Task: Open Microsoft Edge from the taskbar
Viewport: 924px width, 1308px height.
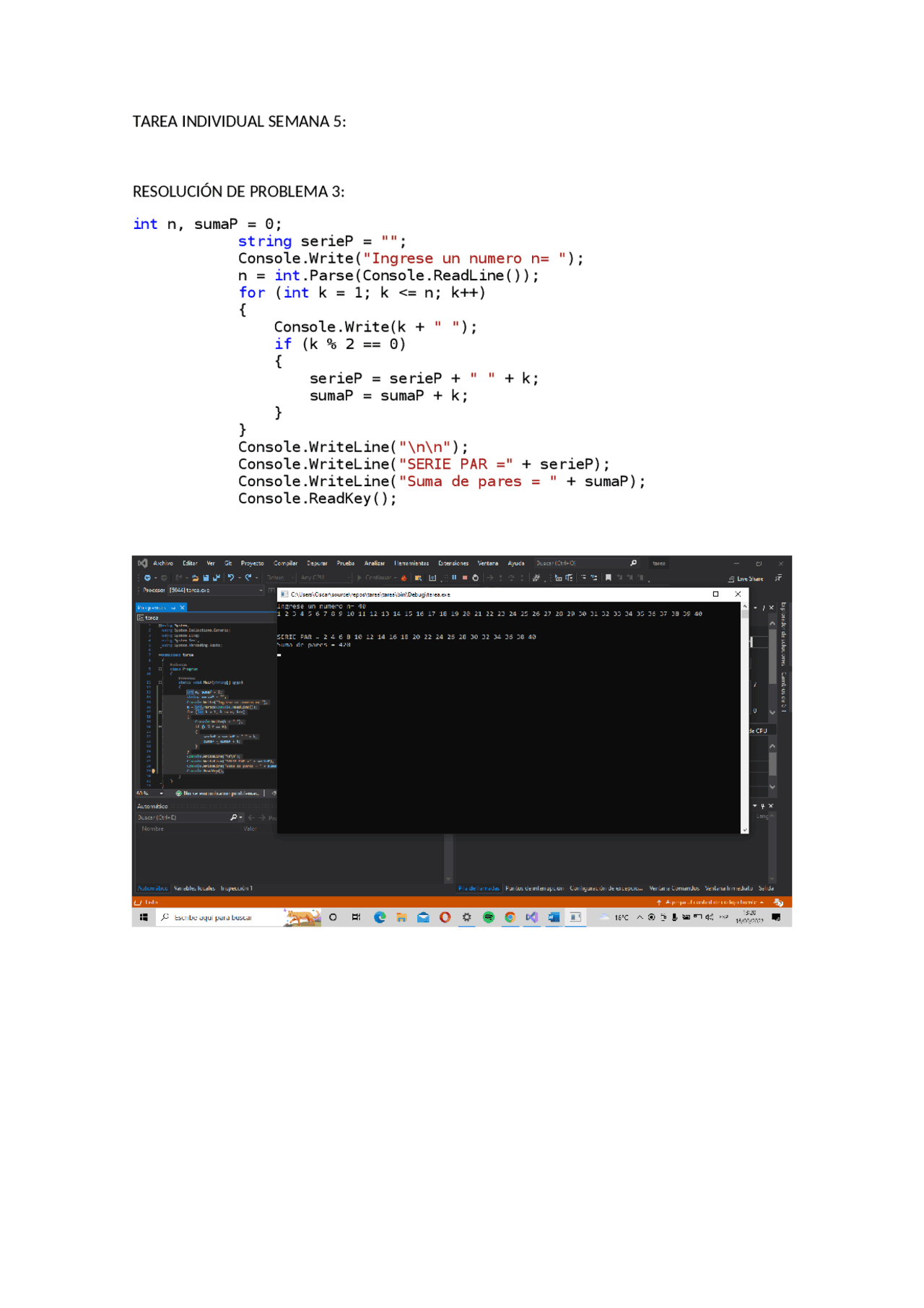Action: tap(380, 917)
